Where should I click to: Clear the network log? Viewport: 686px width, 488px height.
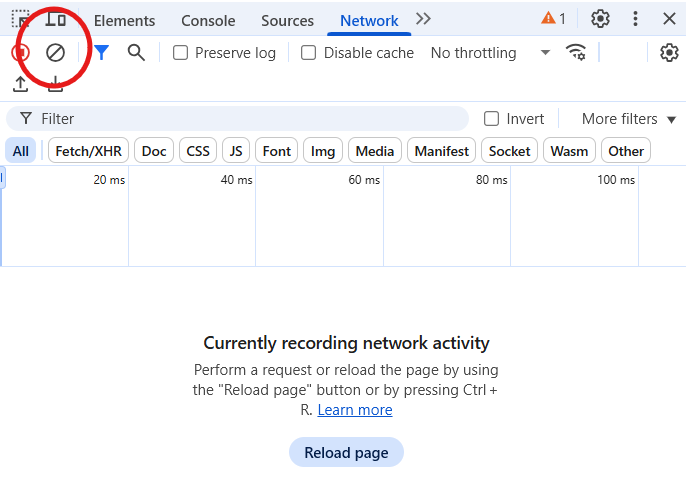click(x=56, y=53)
